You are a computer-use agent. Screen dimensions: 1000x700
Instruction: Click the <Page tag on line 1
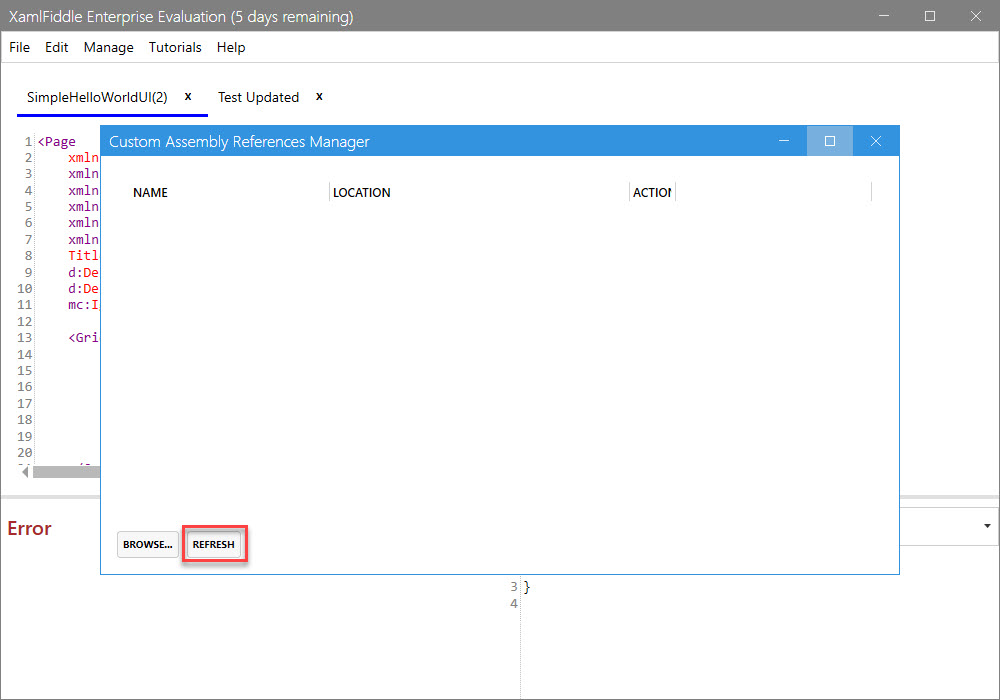point(57,142)
